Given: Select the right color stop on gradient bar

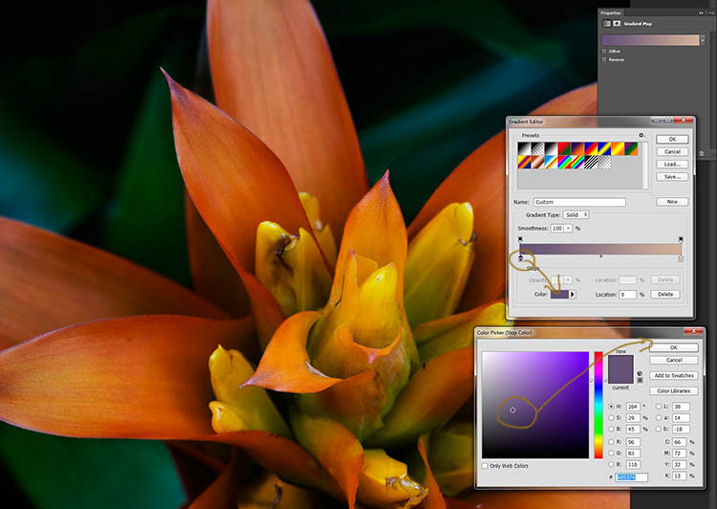Looking at the screenshot, I should (x=681, y=258).
